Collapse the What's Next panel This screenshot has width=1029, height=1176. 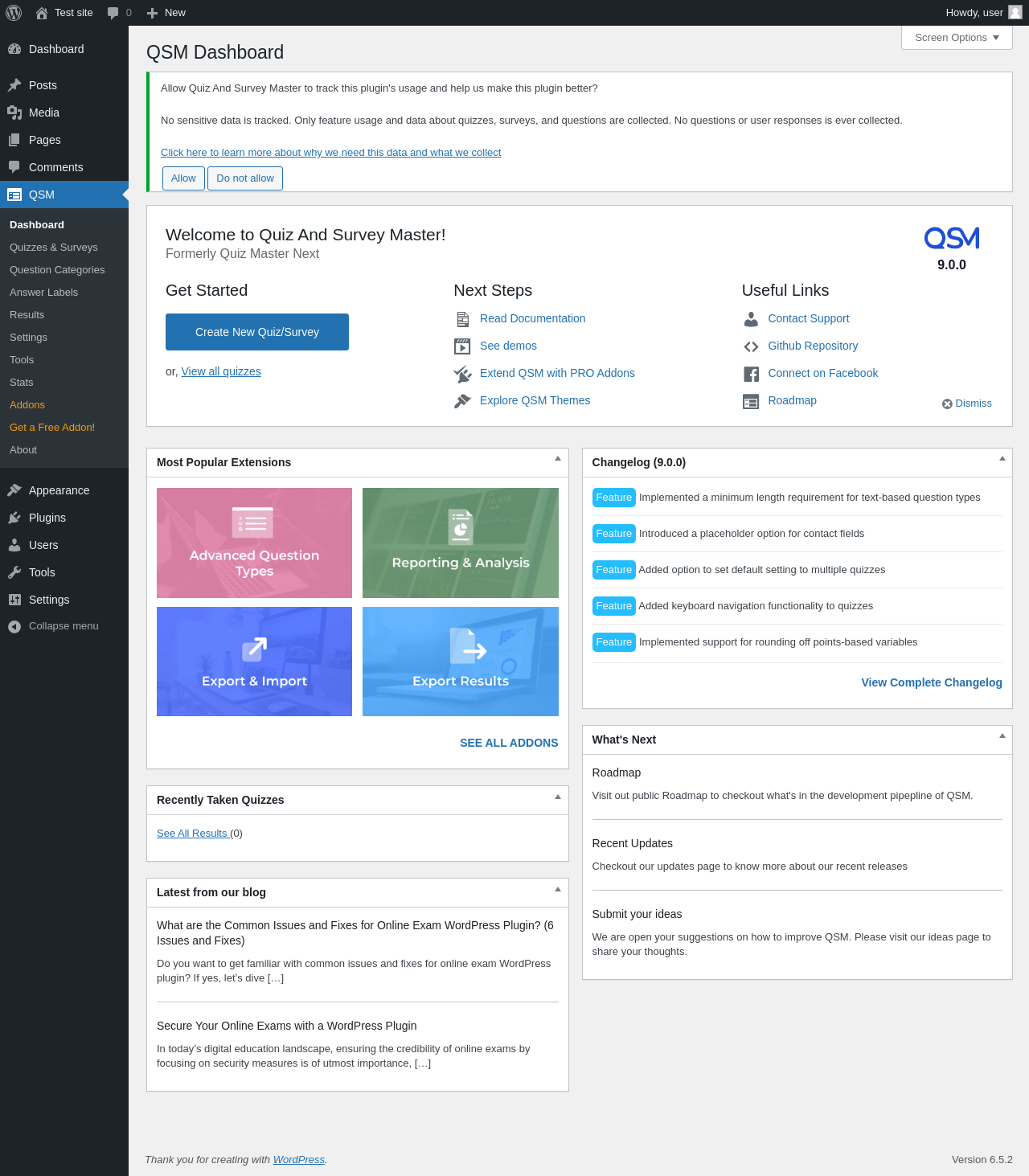(1002, 736)
